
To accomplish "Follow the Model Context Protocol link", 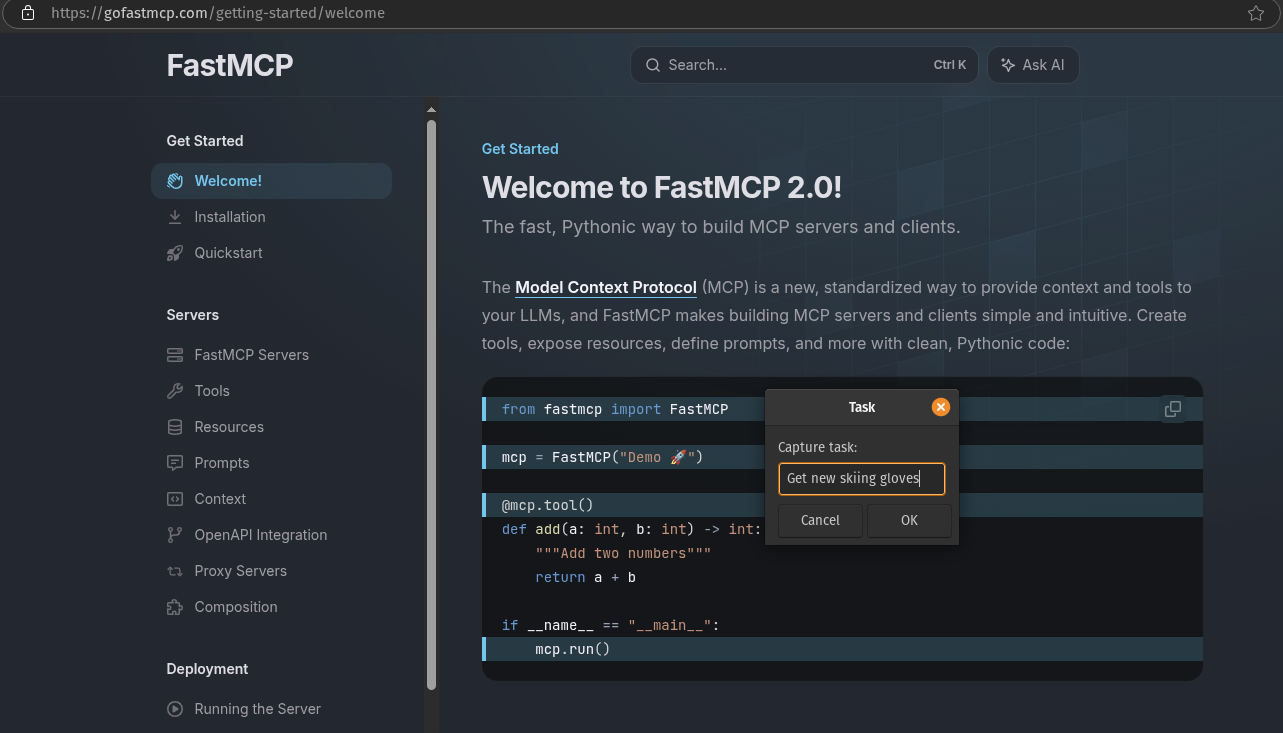I will pos(606,287).
